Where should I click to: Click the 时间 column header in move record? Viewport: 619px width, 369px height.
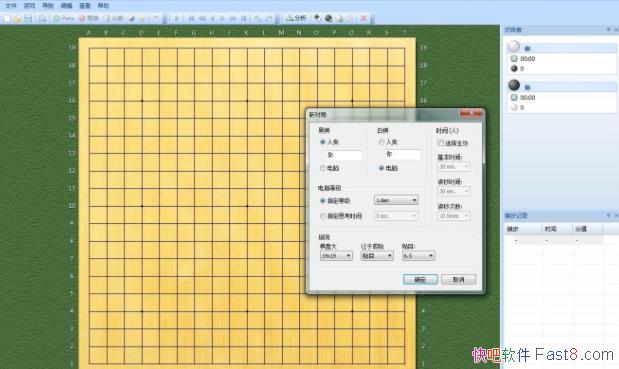556,229
